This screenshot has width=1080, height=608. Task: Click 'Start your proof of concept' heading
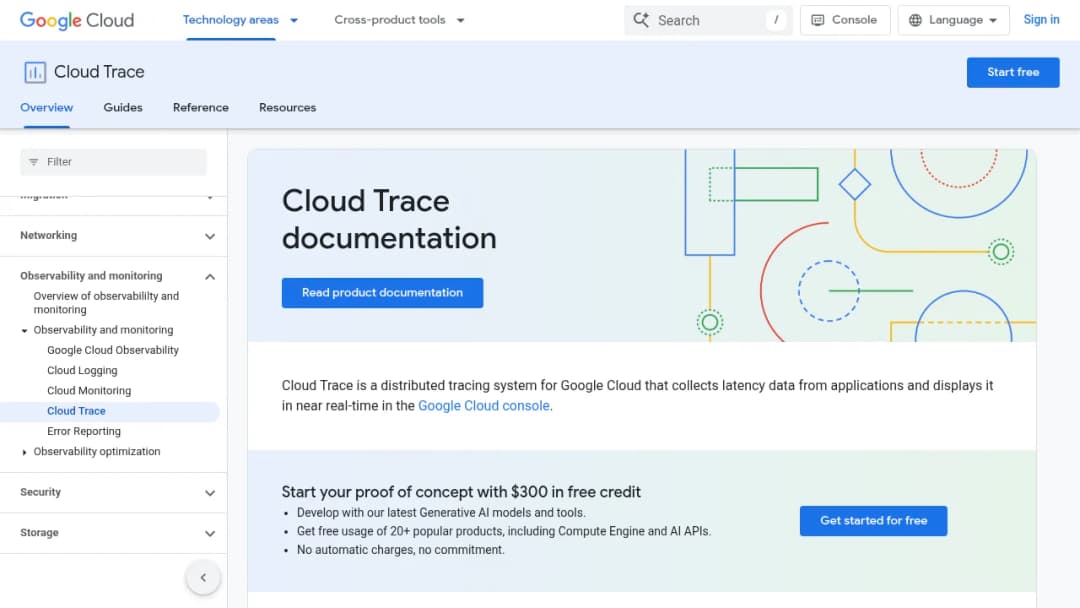coord(461,492)
